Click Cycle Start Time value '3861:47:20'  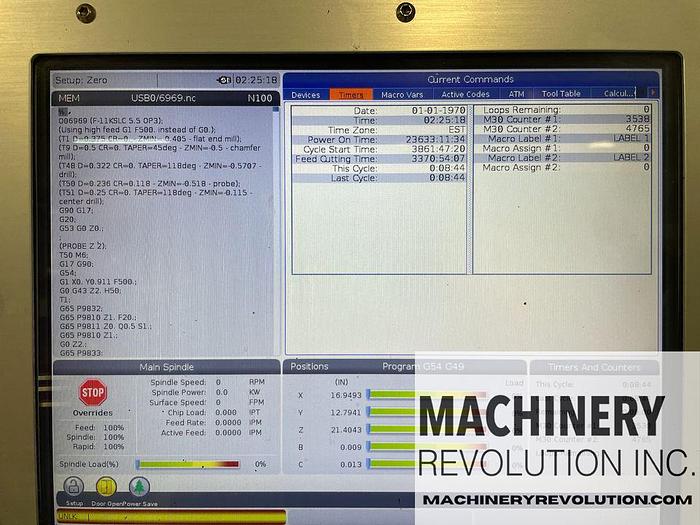438,149
